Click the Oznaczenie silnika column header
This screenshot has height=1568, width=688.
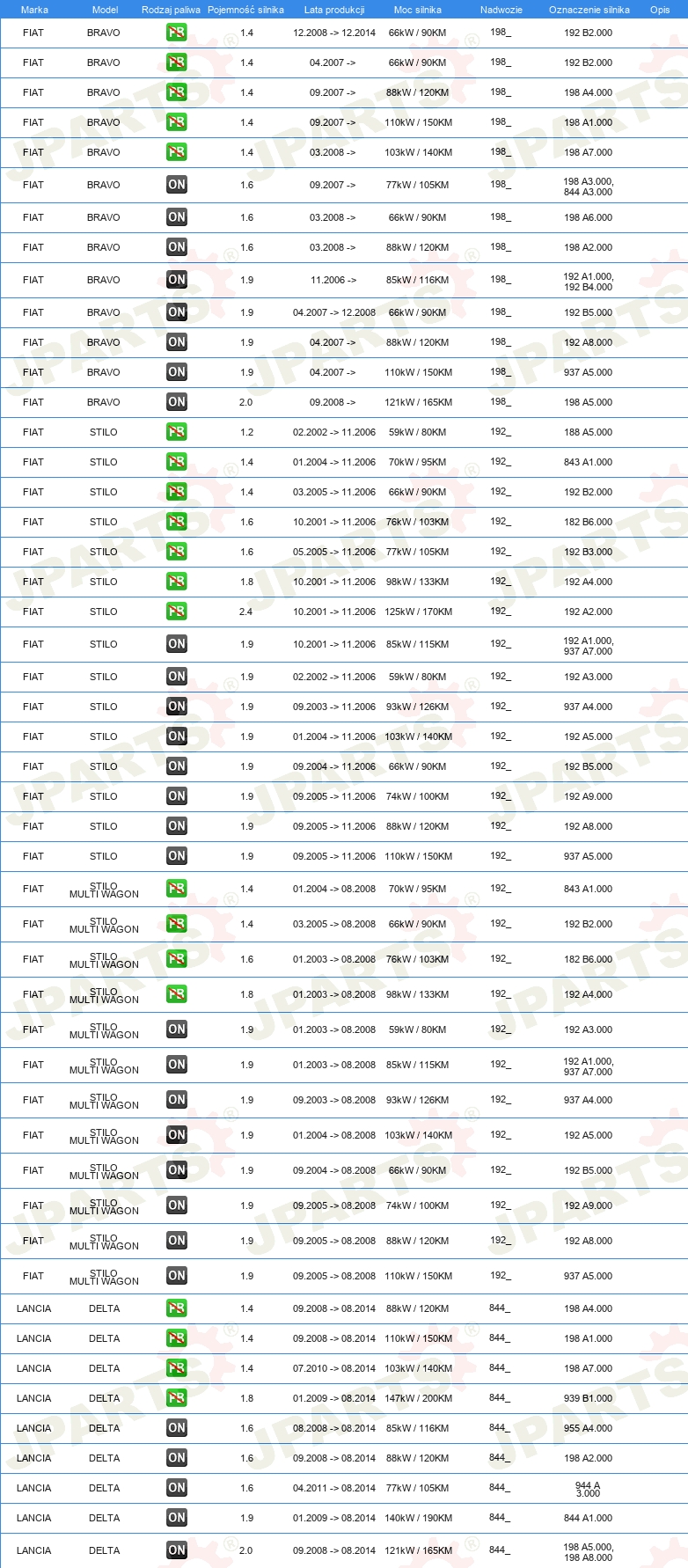point(589,10)
